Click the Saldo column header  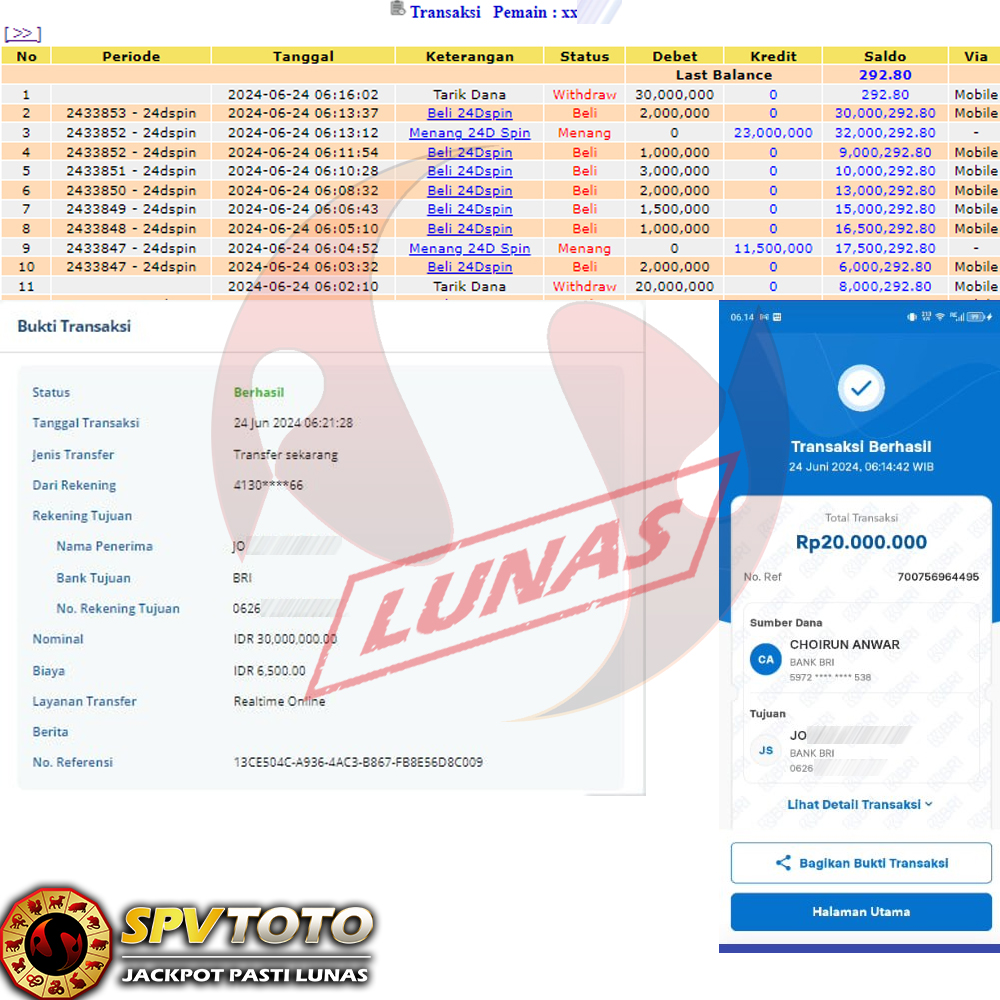click(884, 56)
